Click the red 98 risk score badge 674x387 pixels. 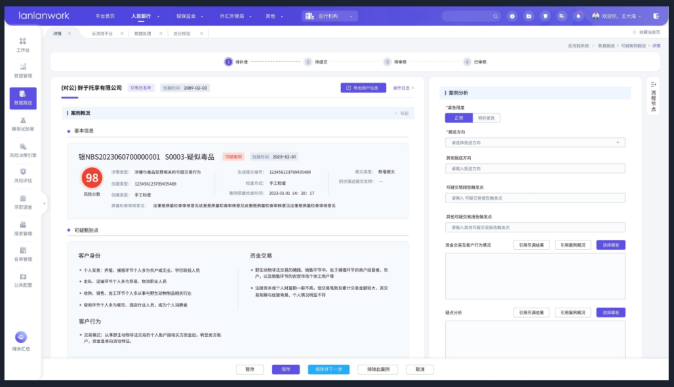[x=92, y=178]
